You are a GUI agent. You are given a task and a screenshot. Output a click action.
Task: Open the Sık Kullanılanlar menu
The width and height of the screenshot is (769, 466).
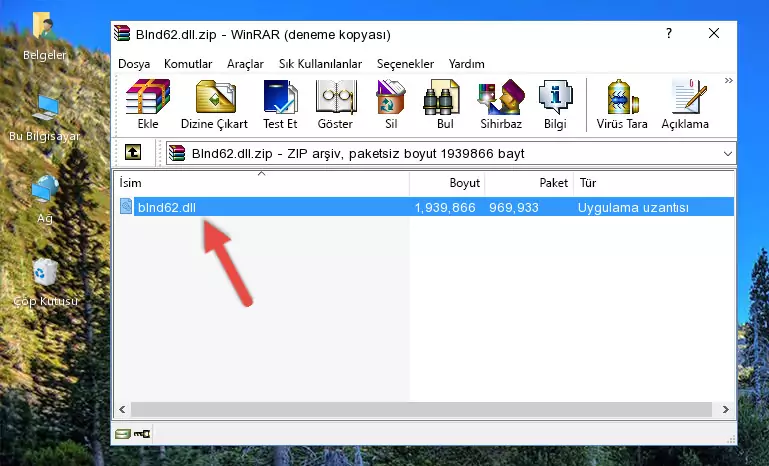[320, 64]
